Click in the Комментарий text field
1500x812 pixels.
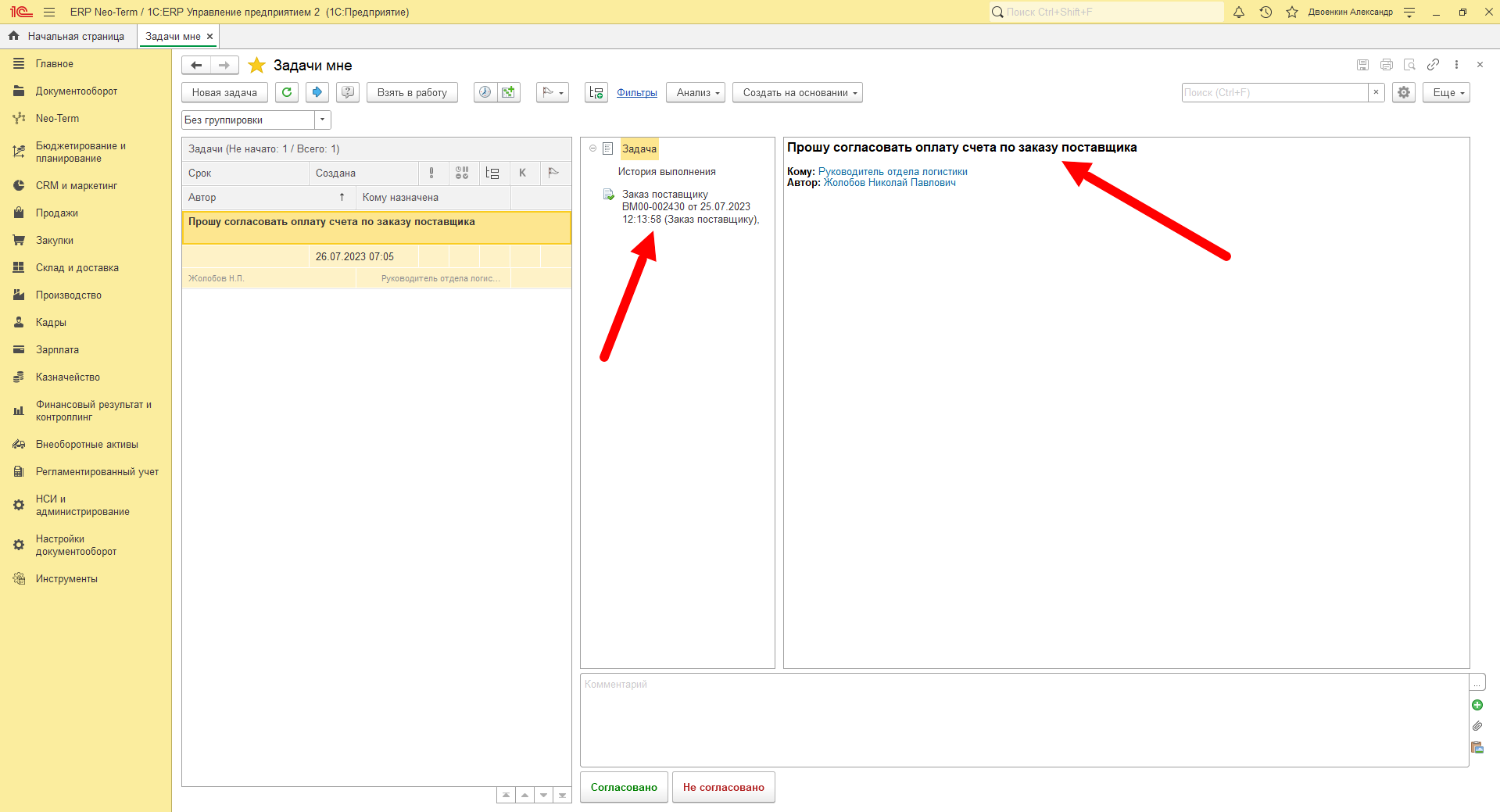(1024, 720)
